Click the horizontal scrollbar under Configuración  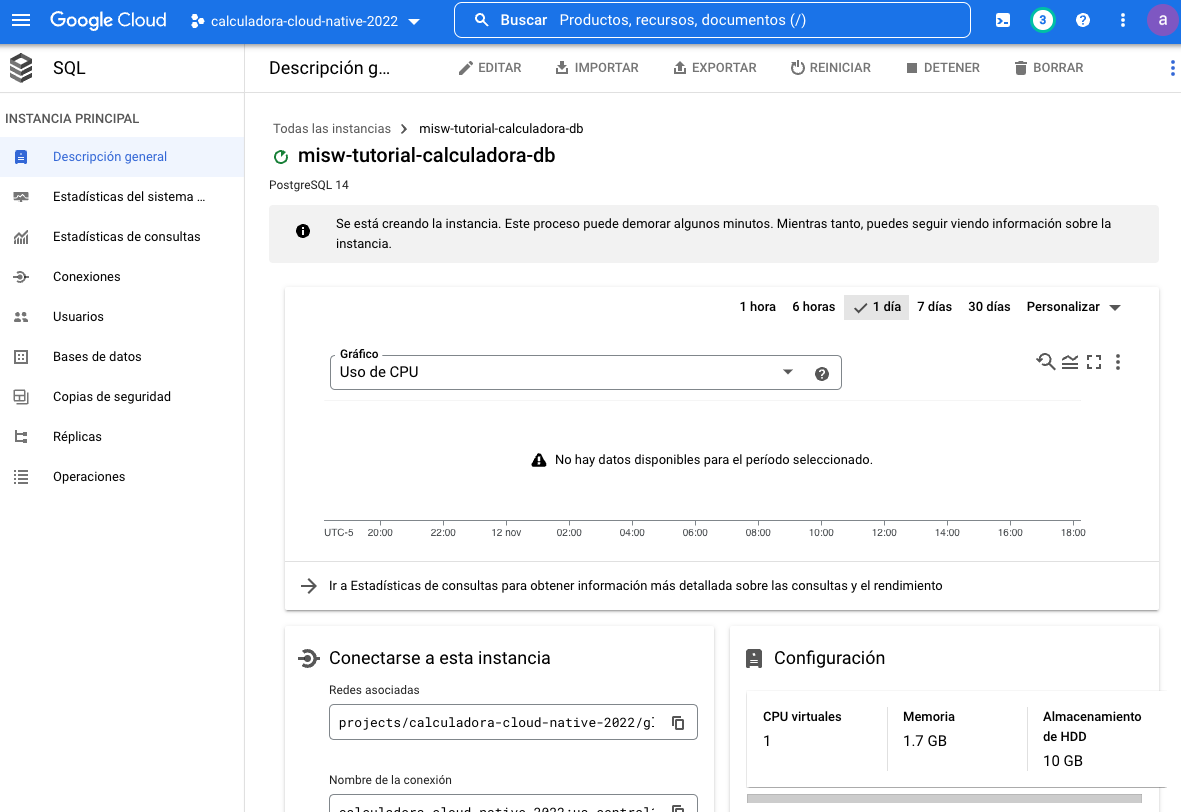(x=944, y=798)
